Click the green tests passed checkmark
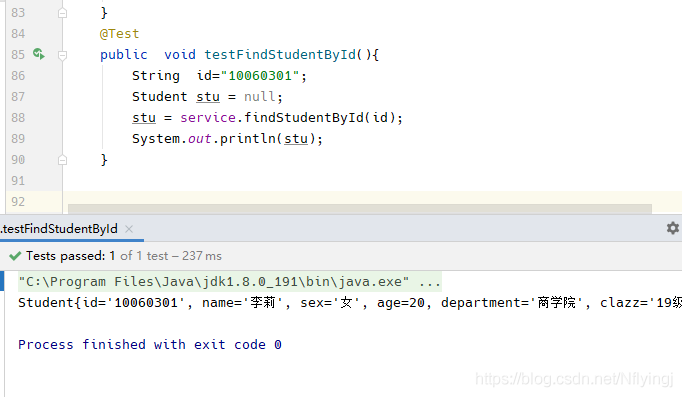Screen dimensions: 682x397 pyautogui.click(x=15, y=256)
